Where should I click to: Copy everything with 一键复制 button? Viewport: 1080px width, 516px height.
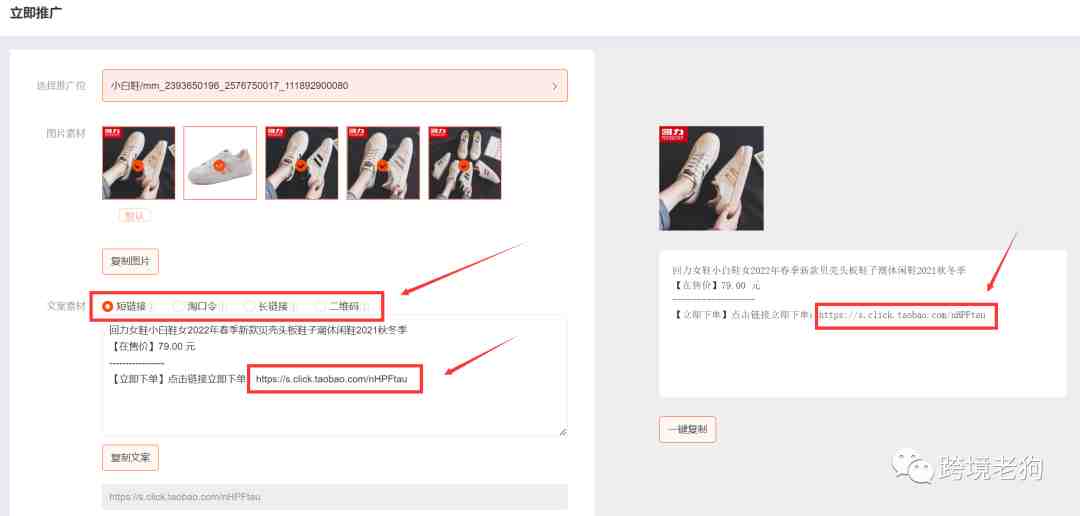click(687, 429)
